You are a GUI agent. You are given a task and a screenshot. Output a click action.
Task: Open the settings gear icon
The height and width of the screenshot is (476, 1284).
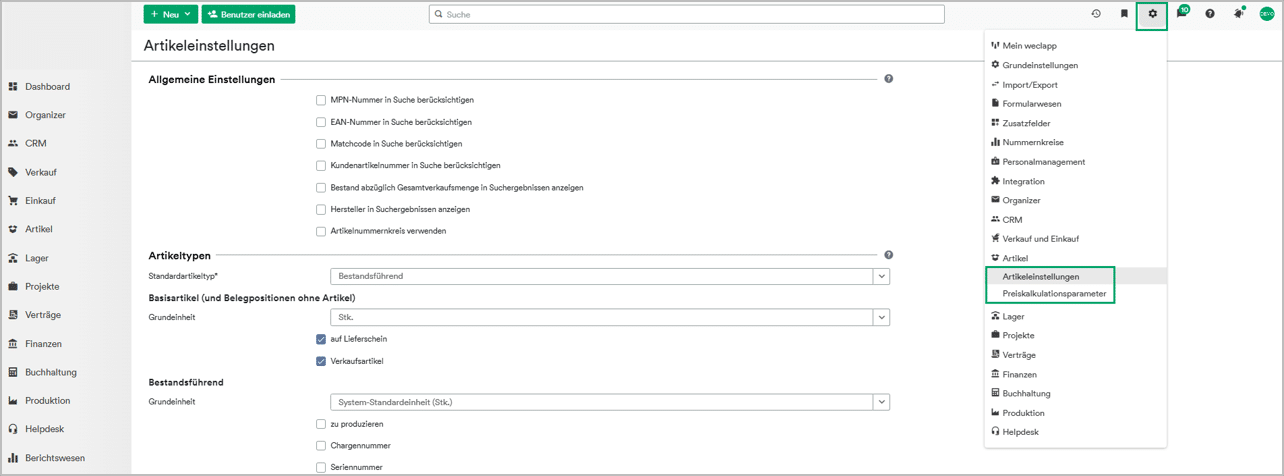tap(1152, 14)
